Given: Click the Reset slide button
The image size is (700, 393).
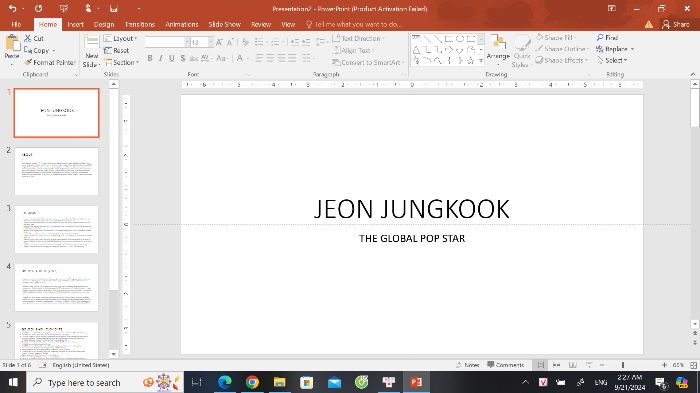Looking at the screenshot, I should coord(117,50).
